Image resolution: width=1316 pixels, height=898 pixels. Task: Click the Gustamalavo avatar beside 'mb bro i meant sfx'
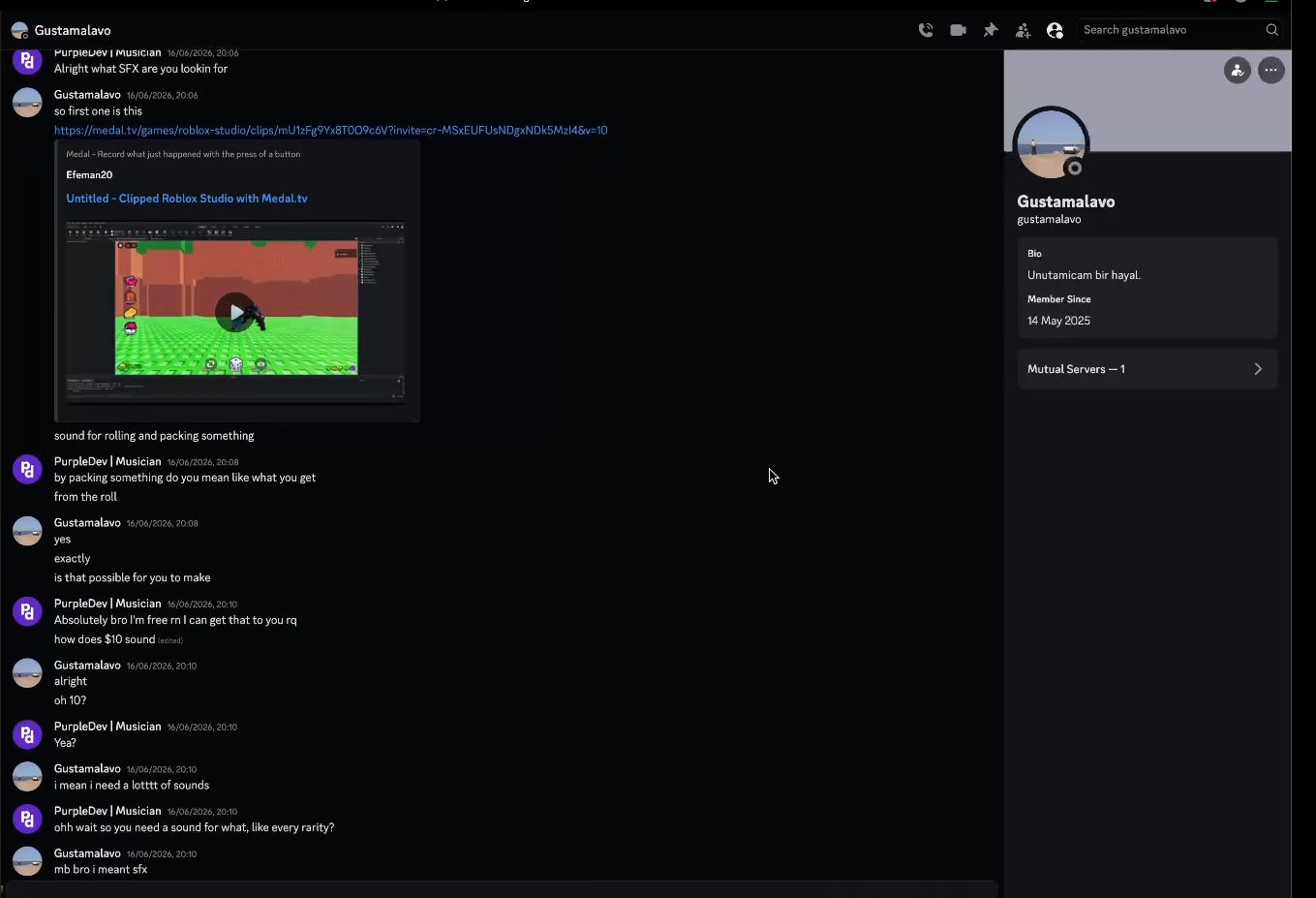tap(27, 860)
